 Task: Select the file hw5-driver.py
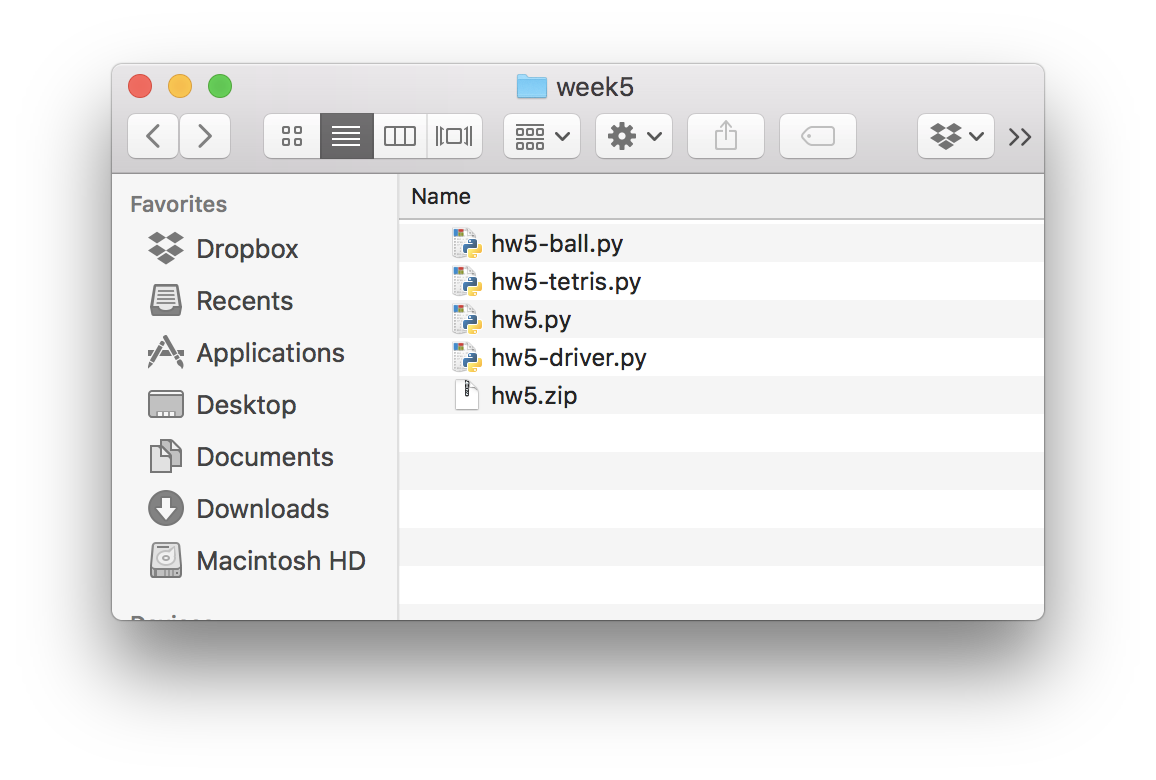click(721, 358)
